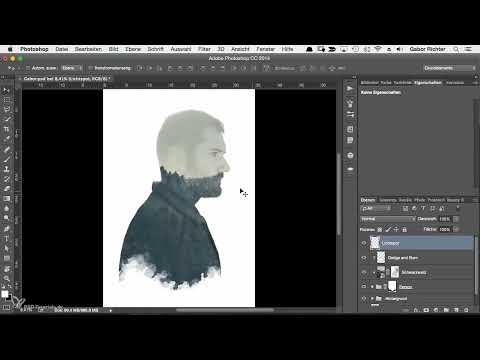Select the Move tool
480x360 pixels.
pyautogui.click(x=6, y=90)
